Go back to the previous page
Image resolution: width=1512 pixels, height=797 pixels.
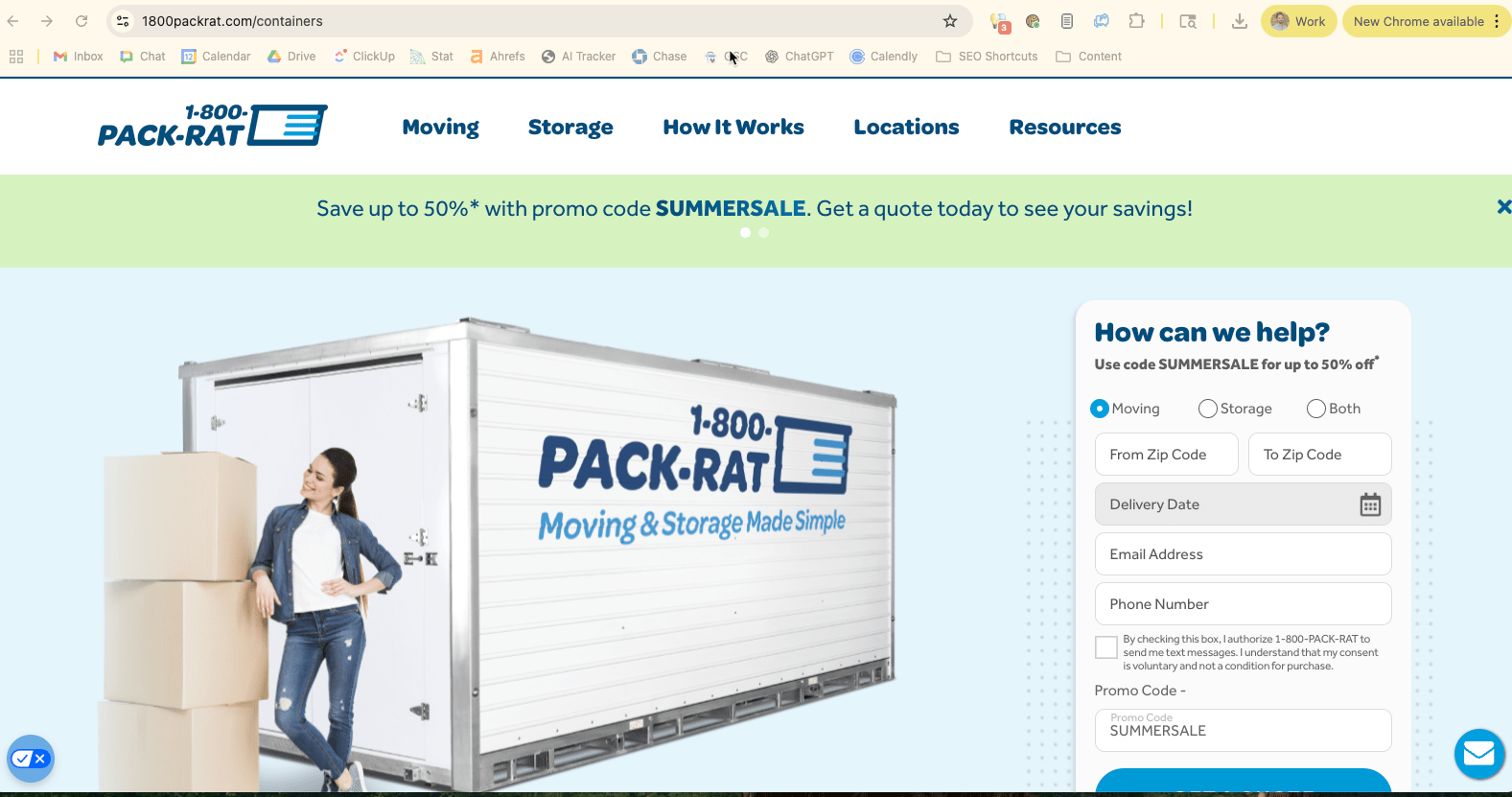tap(13, 21)
